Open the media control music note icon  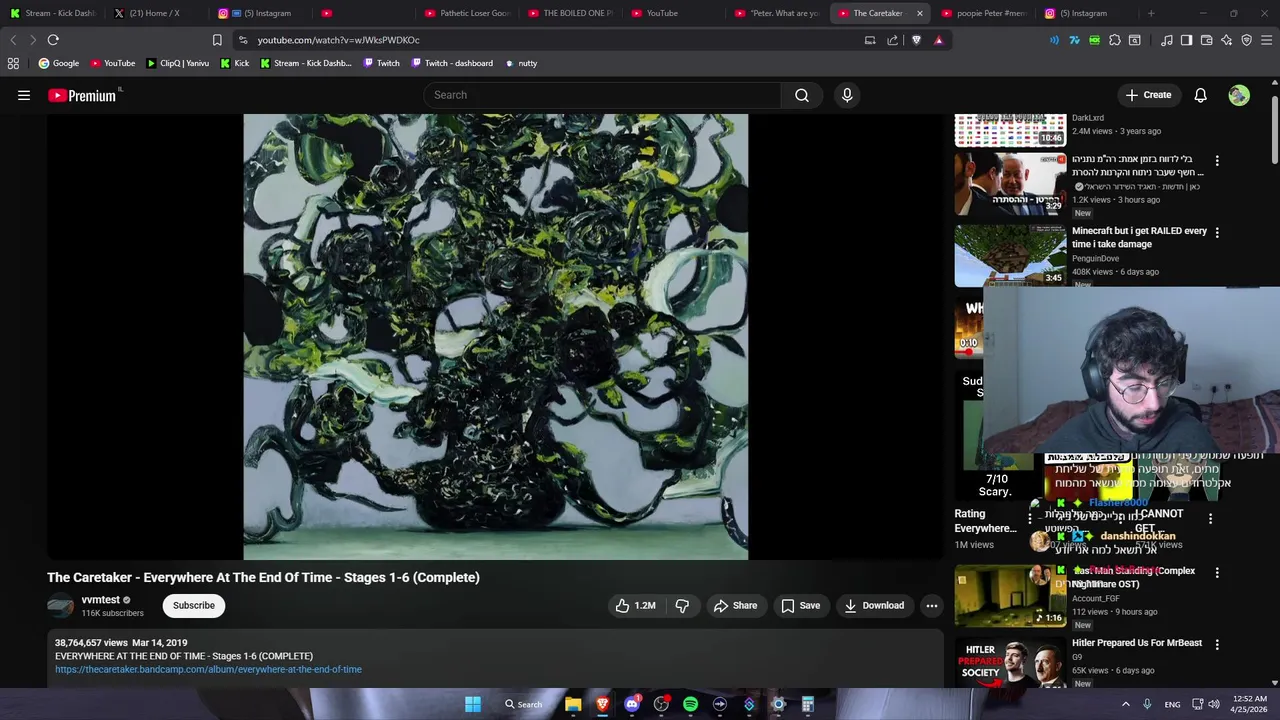1166,40
